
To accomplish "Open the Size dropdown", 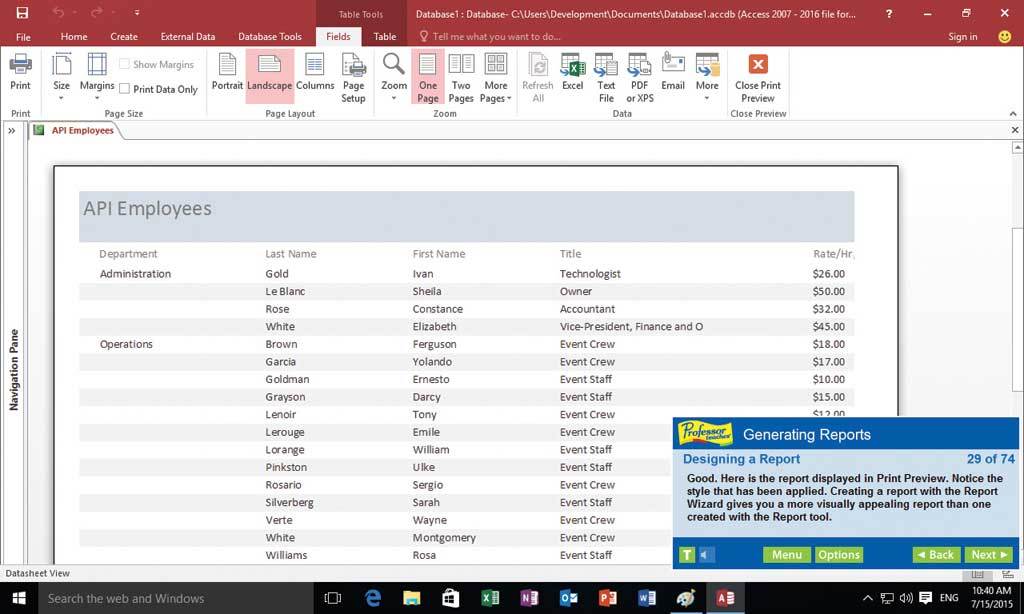I will (x=61, y=78).
